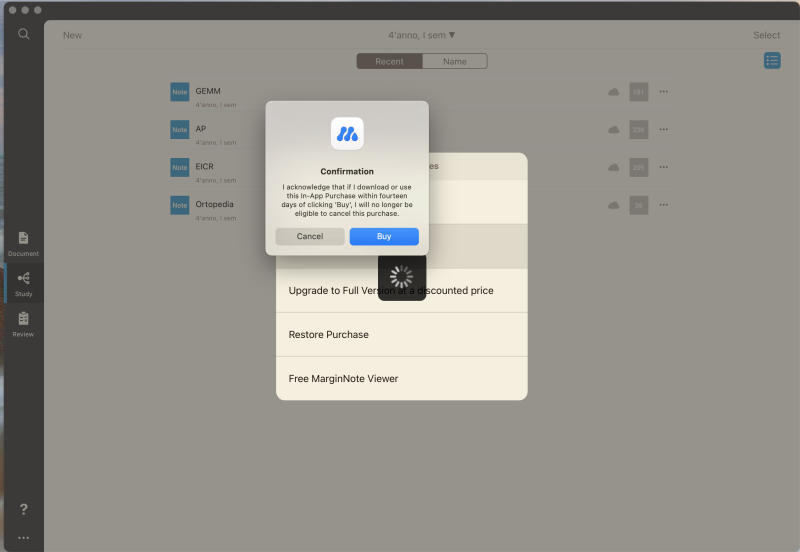Click the help question mark icon

point(24,509)
